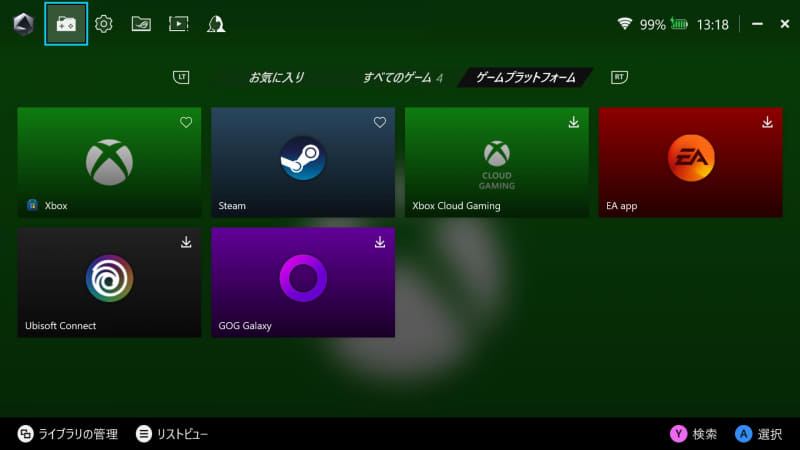The image size is (800, 450).
Task: Open the video gallery play icon
Action: click(x=179, y=24)
